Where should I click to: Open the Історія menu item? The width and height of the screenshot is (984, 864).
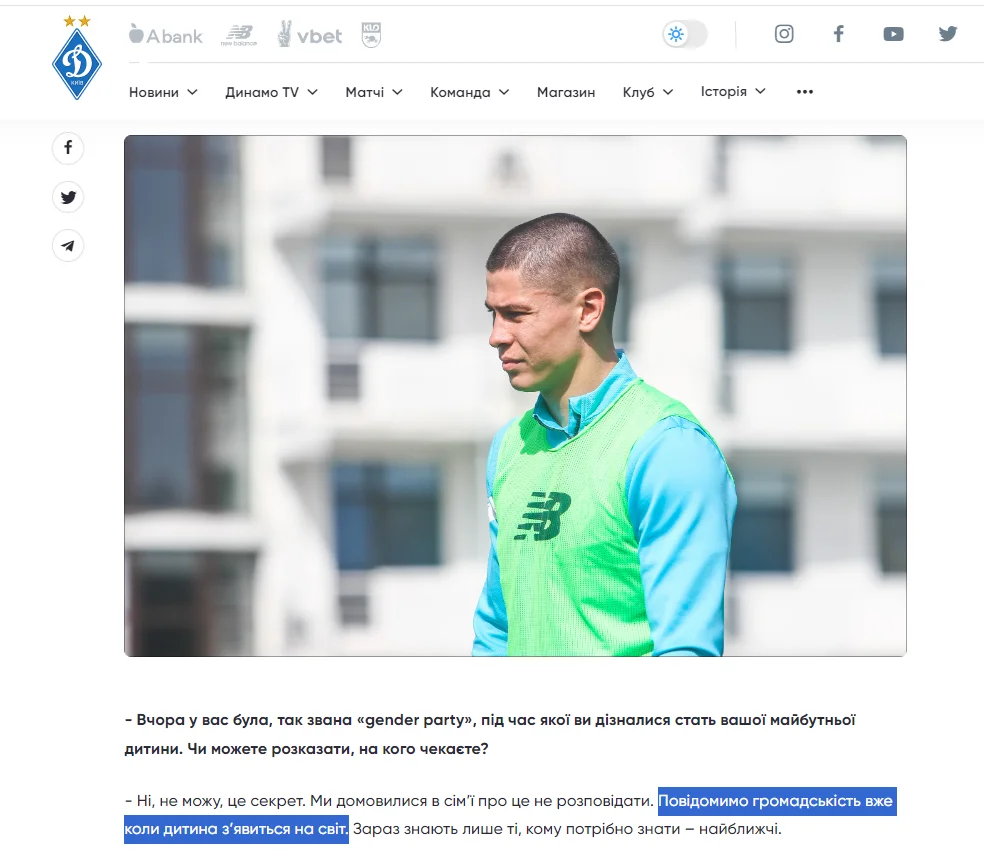[733, 92]
